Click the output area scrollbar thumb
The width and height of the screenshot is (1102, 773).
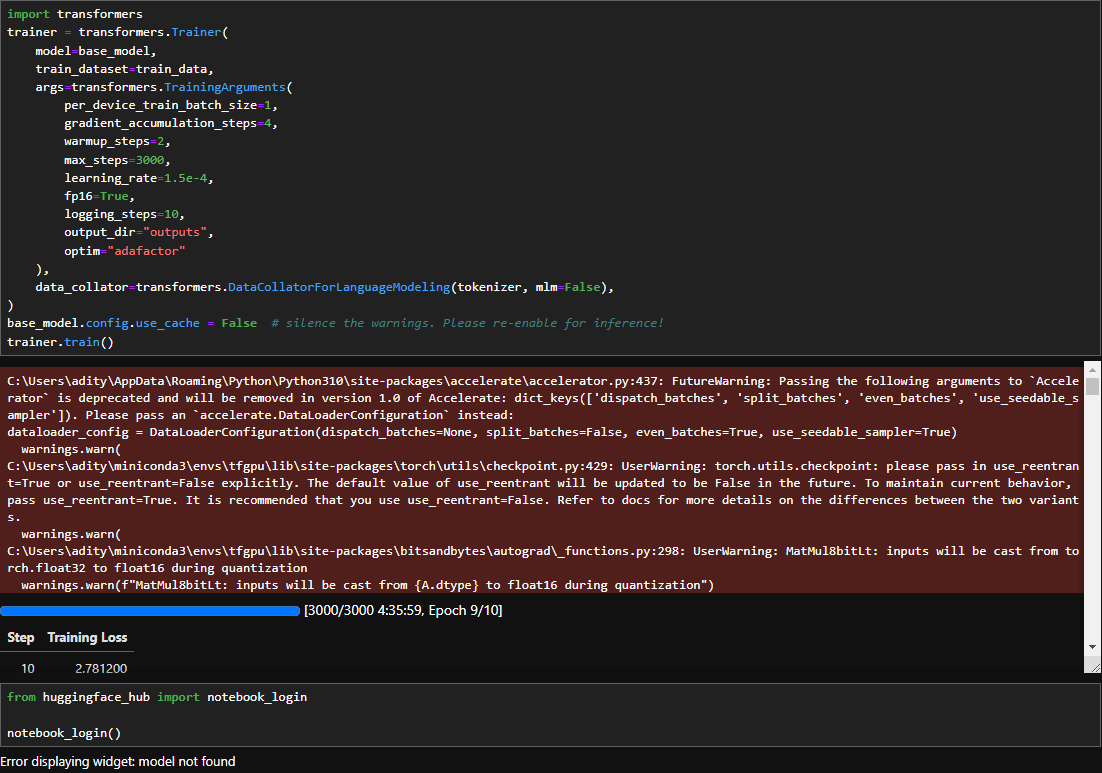(1092, 387)
